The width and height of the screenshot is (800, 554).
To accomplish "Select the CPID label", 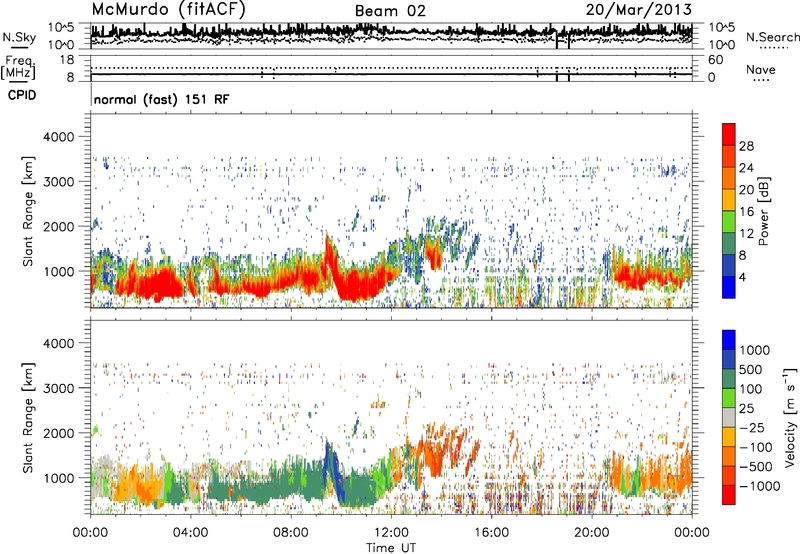I will coord(22,95).
